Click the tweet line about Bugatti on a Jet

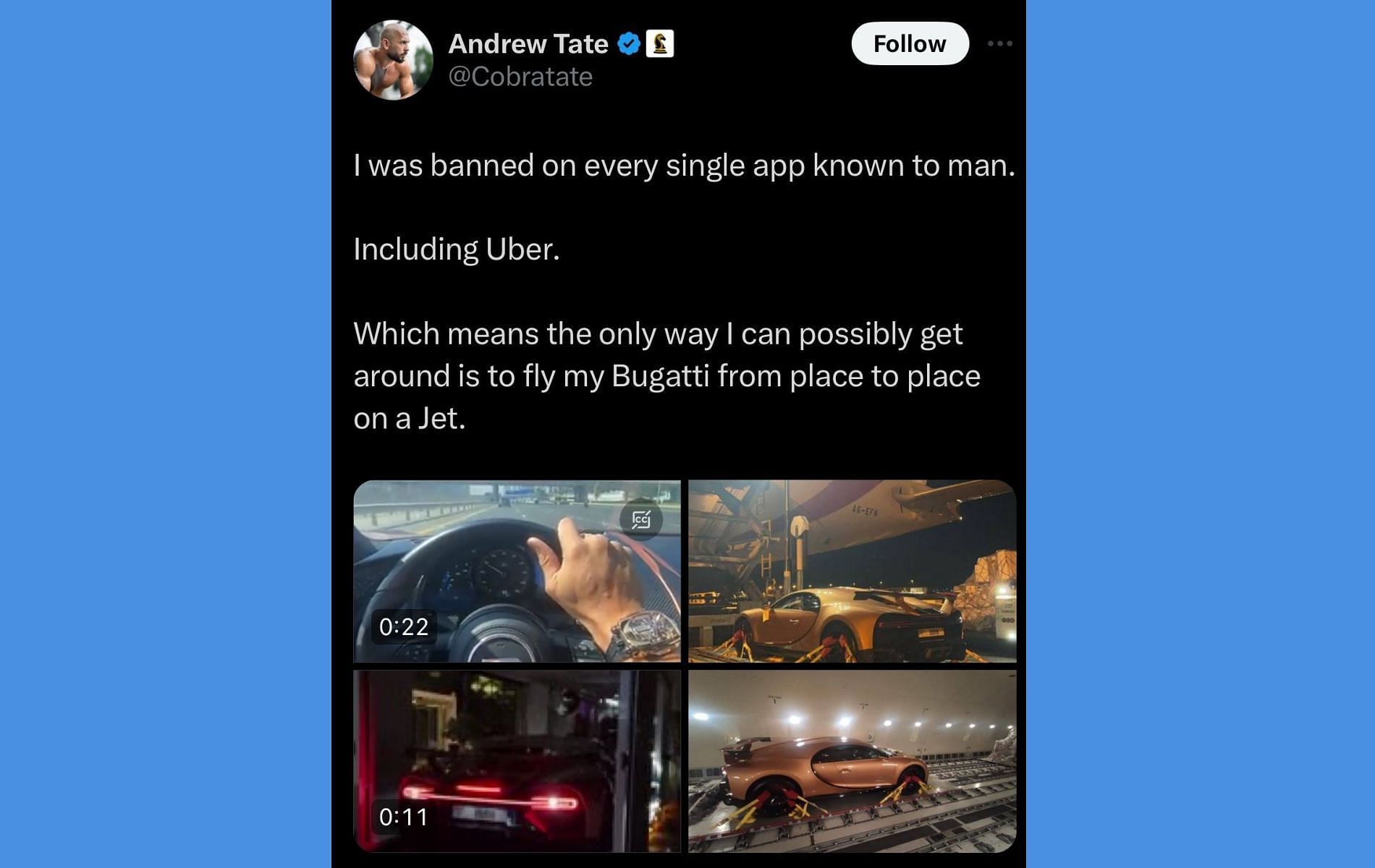coord(667,376)
